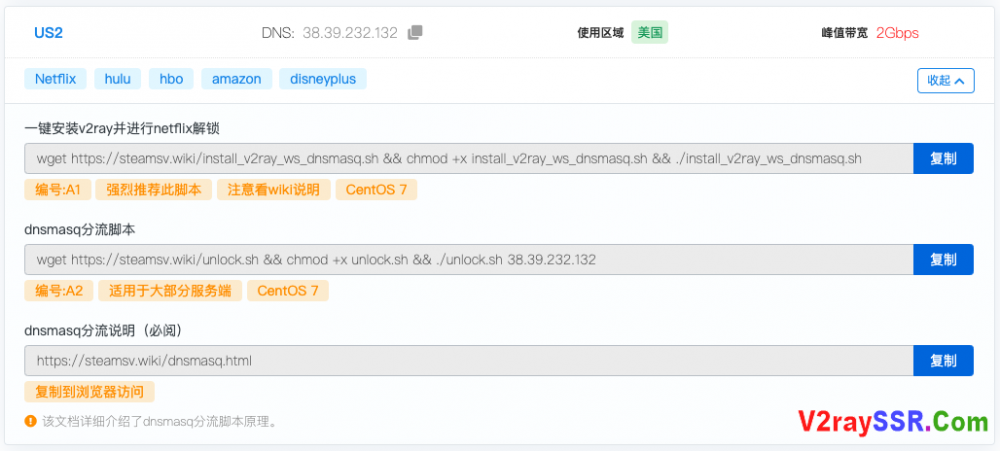Focus the unlock.sh command field
Screen dimensions: 1000x451
click(468, 260)
